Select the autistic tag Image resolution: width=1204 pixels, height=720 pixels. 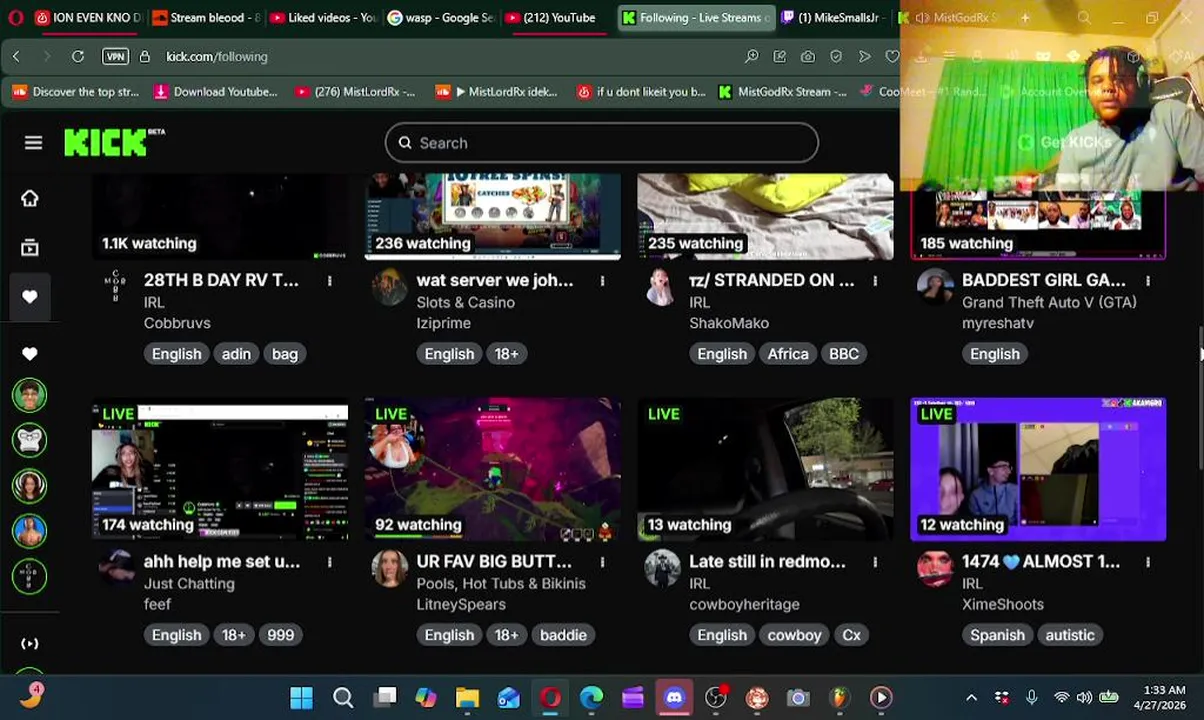pyautogui.click(x=1070, y=635)
